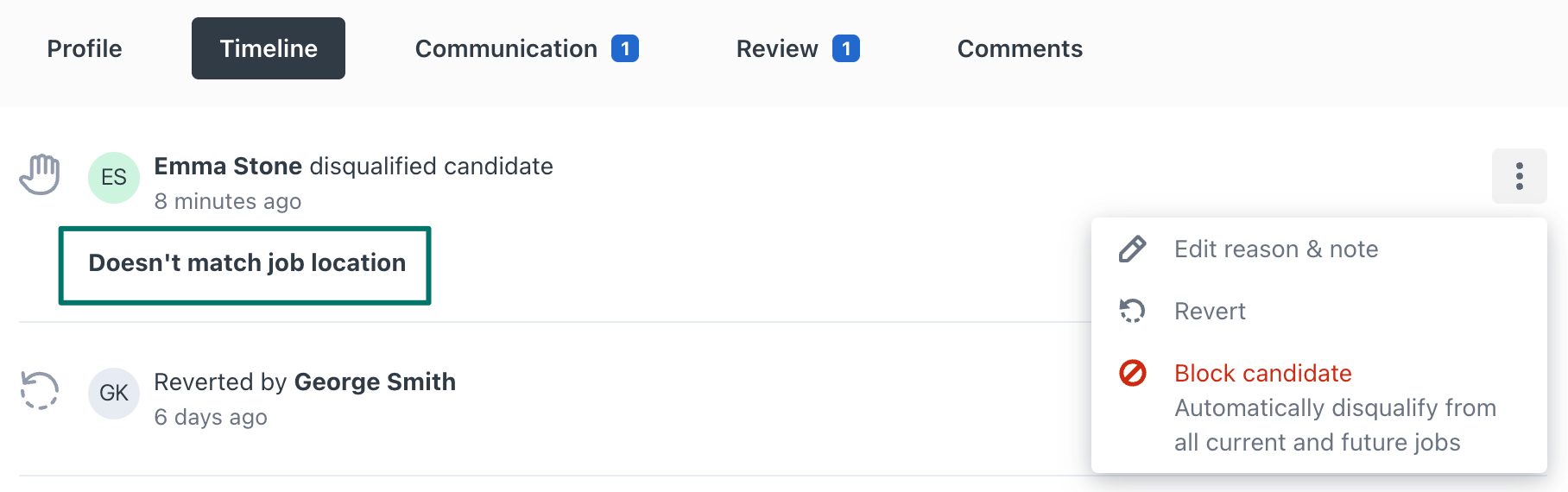
Task: Click the "Doesn't match job location" reason
Action: 246,264
